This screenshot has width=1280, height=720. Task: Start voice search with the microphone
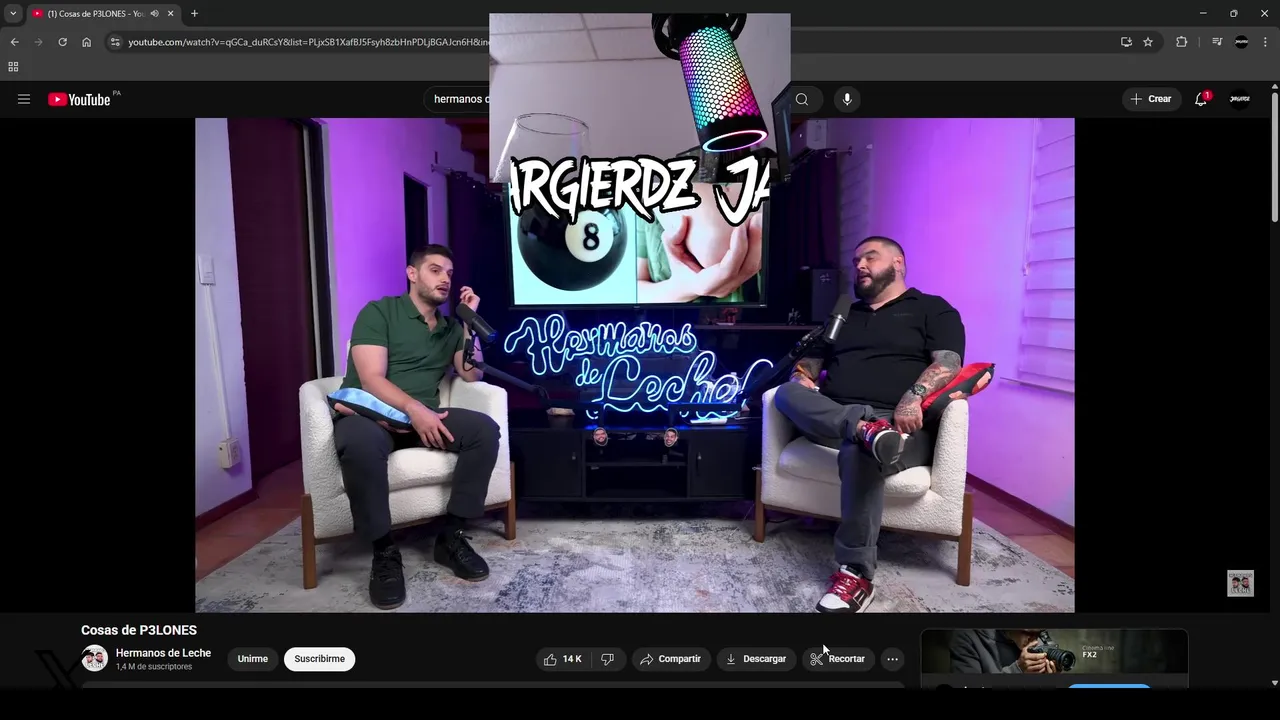(x=847, y=99)
